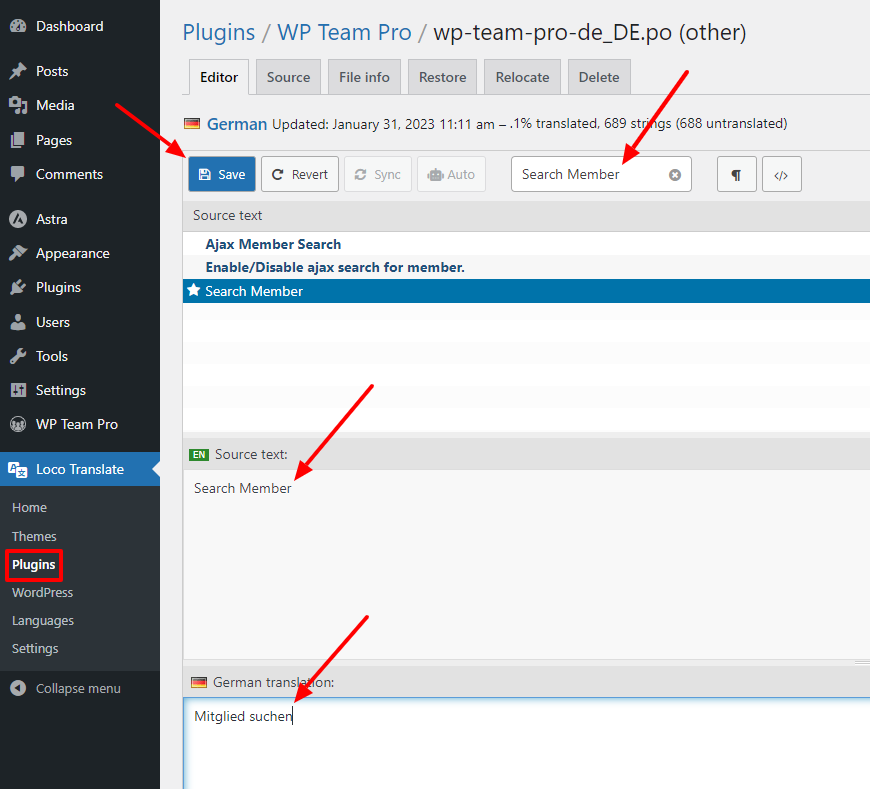Click the Auto translate button
The image size is (870, 789).
(451, 174)
